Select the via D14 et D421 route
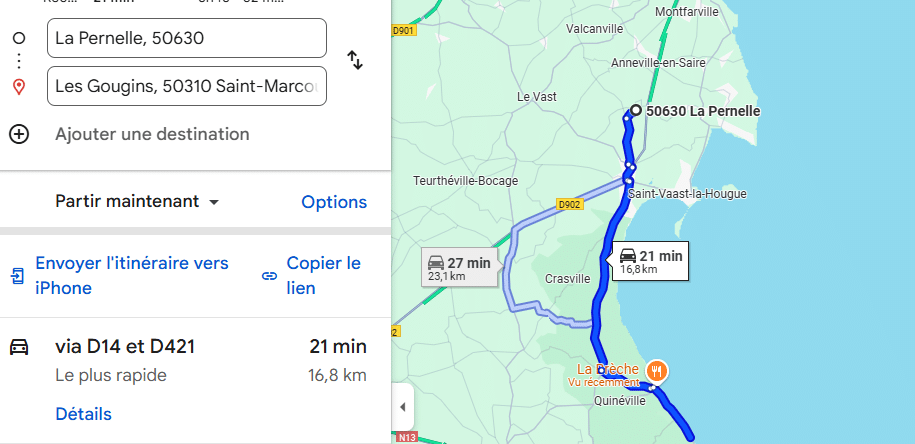This screenshot has height=444, width=915. point(125,347)
